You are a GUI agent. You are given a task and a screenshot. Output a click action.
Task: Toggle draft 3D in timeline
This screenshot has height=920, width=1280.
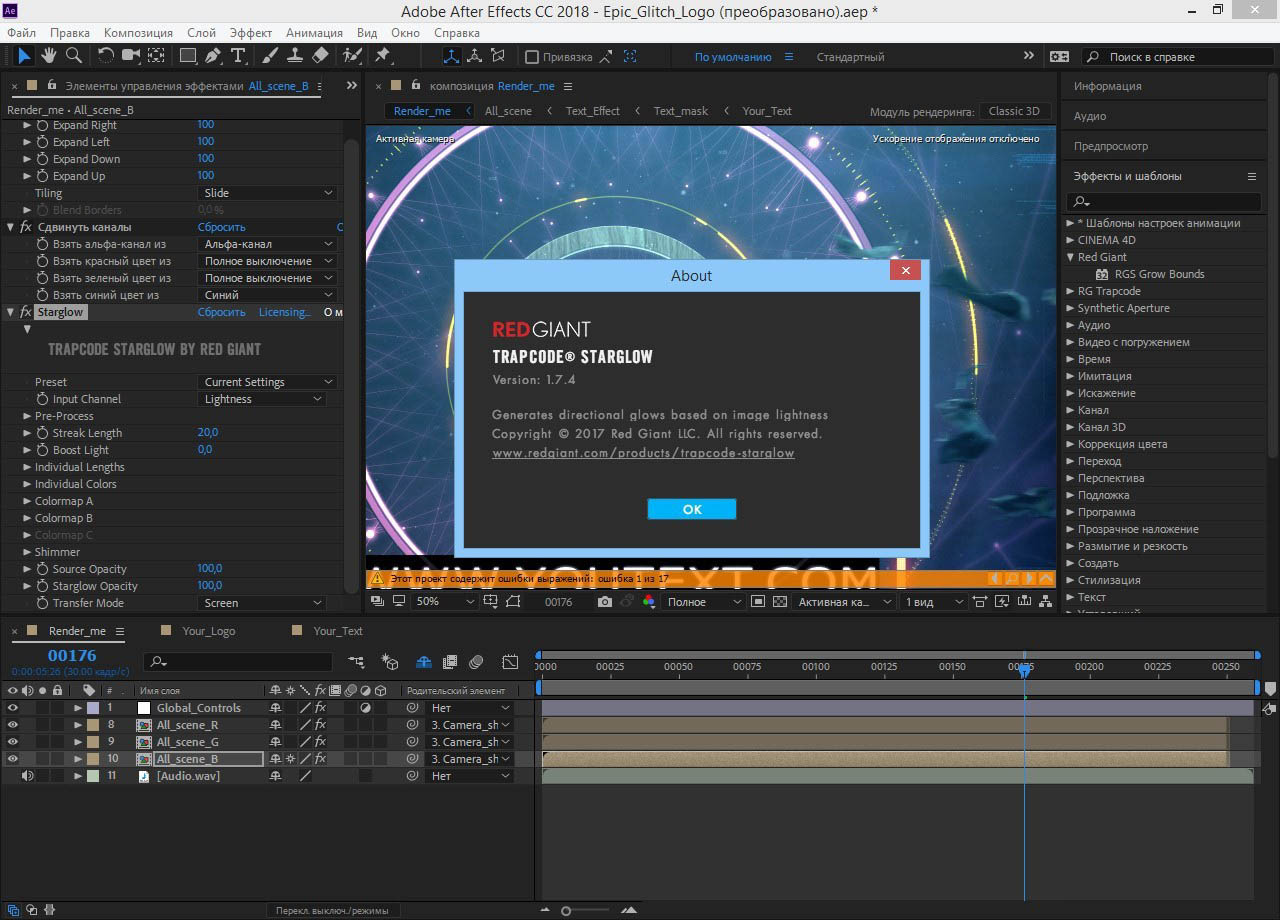pos(390,662)
